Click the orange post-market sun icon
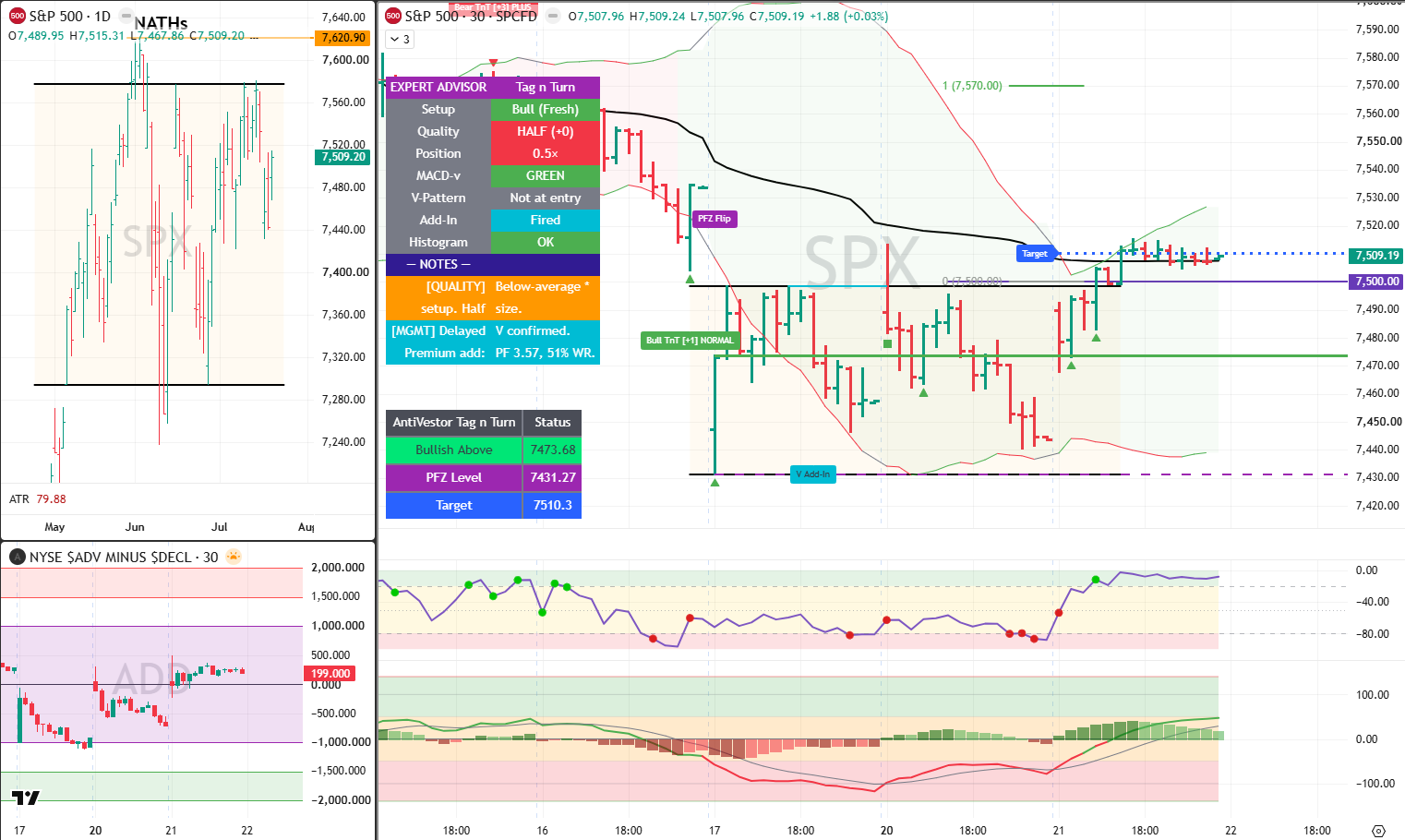Image resolution: width=1405 pixels, height=840 pixels. (x=233, y=557)
